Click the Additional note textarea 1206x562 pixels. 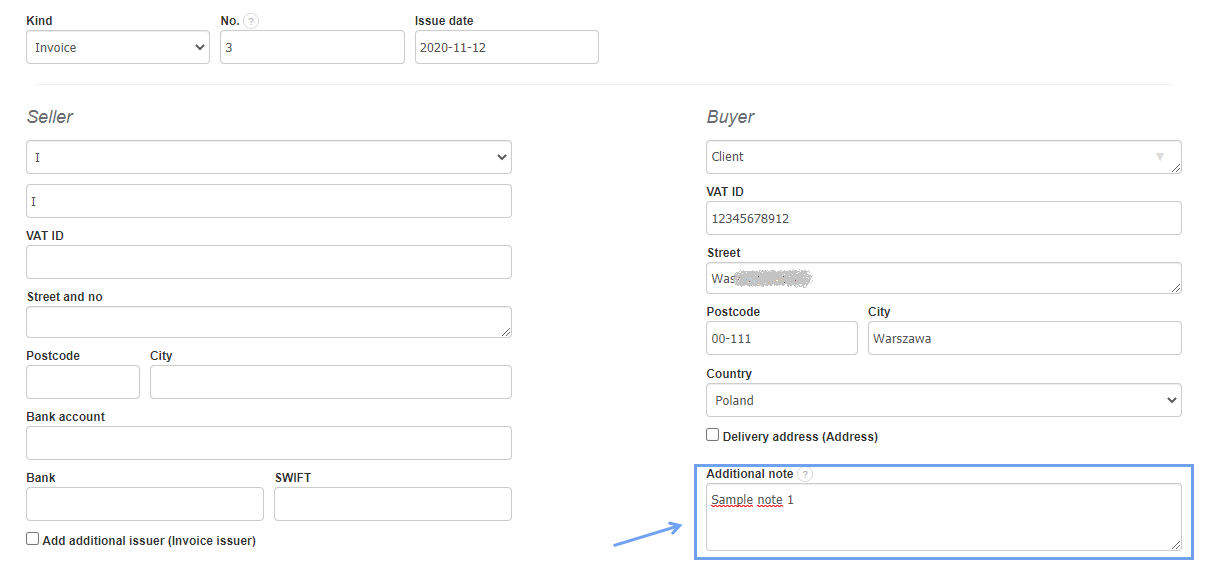pyautogui.click(x=944, y=517)
